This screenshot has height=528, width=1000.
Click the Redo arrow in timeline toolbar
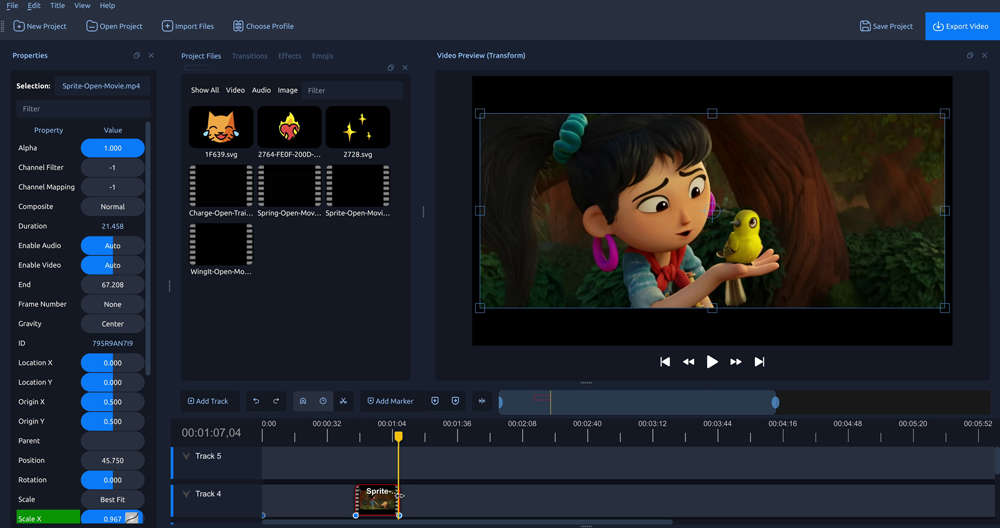click(276, 401)
